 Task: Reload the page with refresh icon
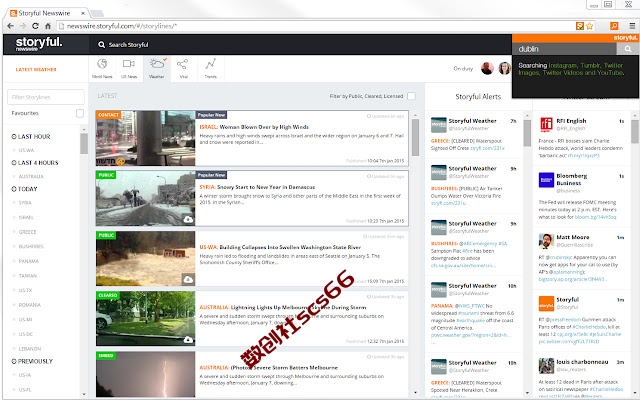pyautogui.click(x=36, y=26)
